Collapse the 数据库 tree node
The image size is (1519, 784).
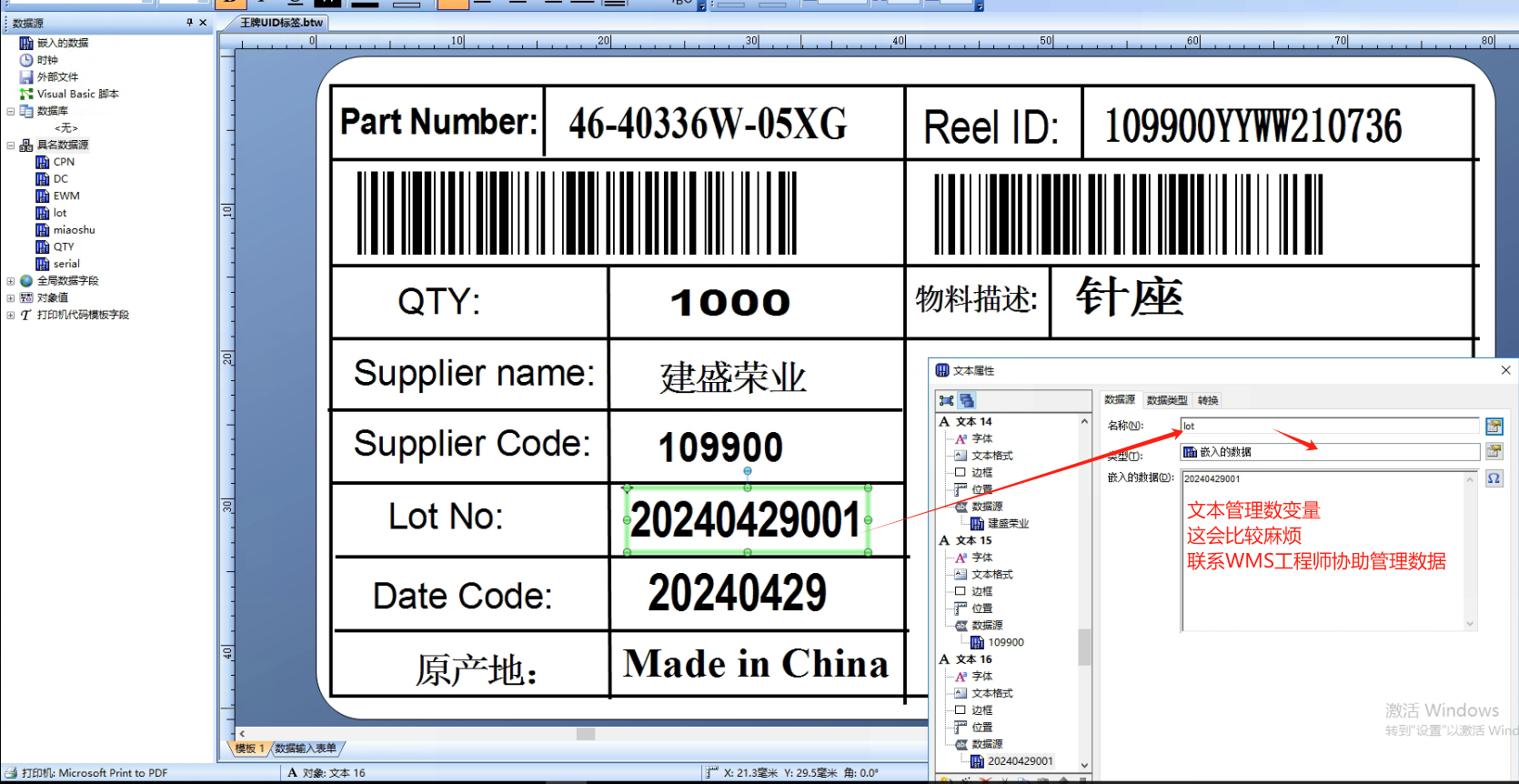[11, 111]
